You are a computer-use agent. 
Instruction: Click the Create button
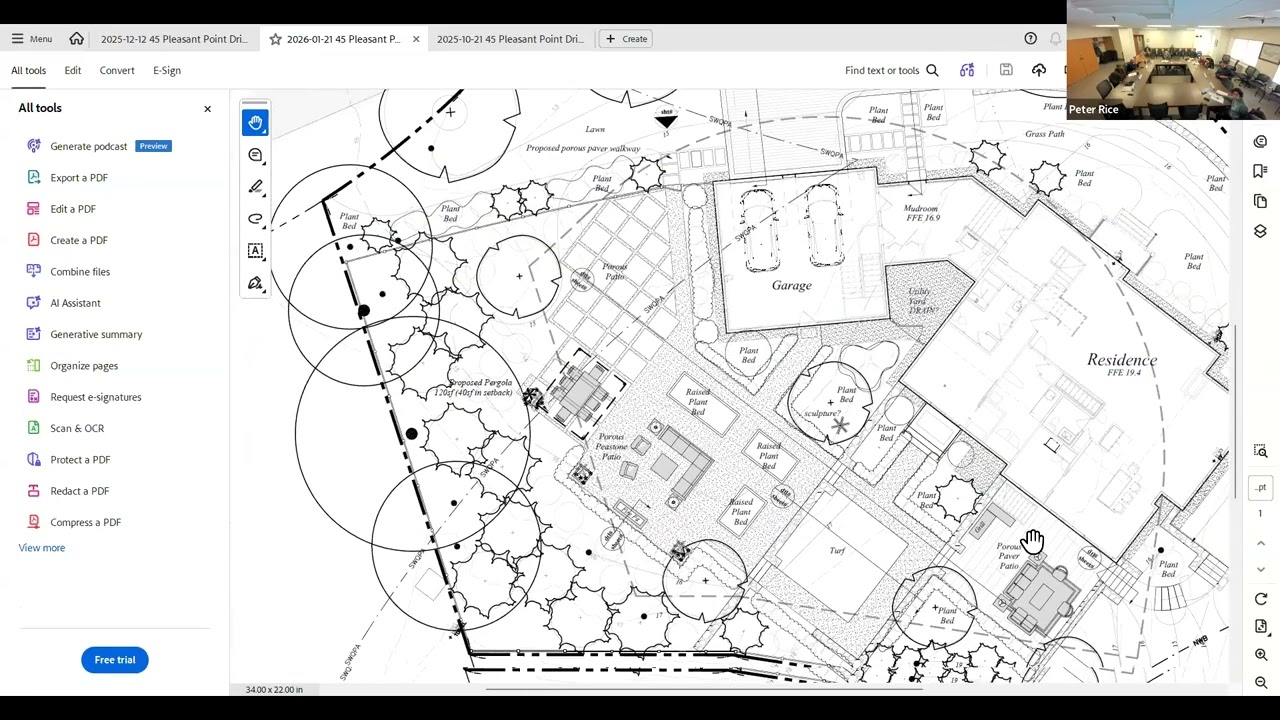pos(626,39)
